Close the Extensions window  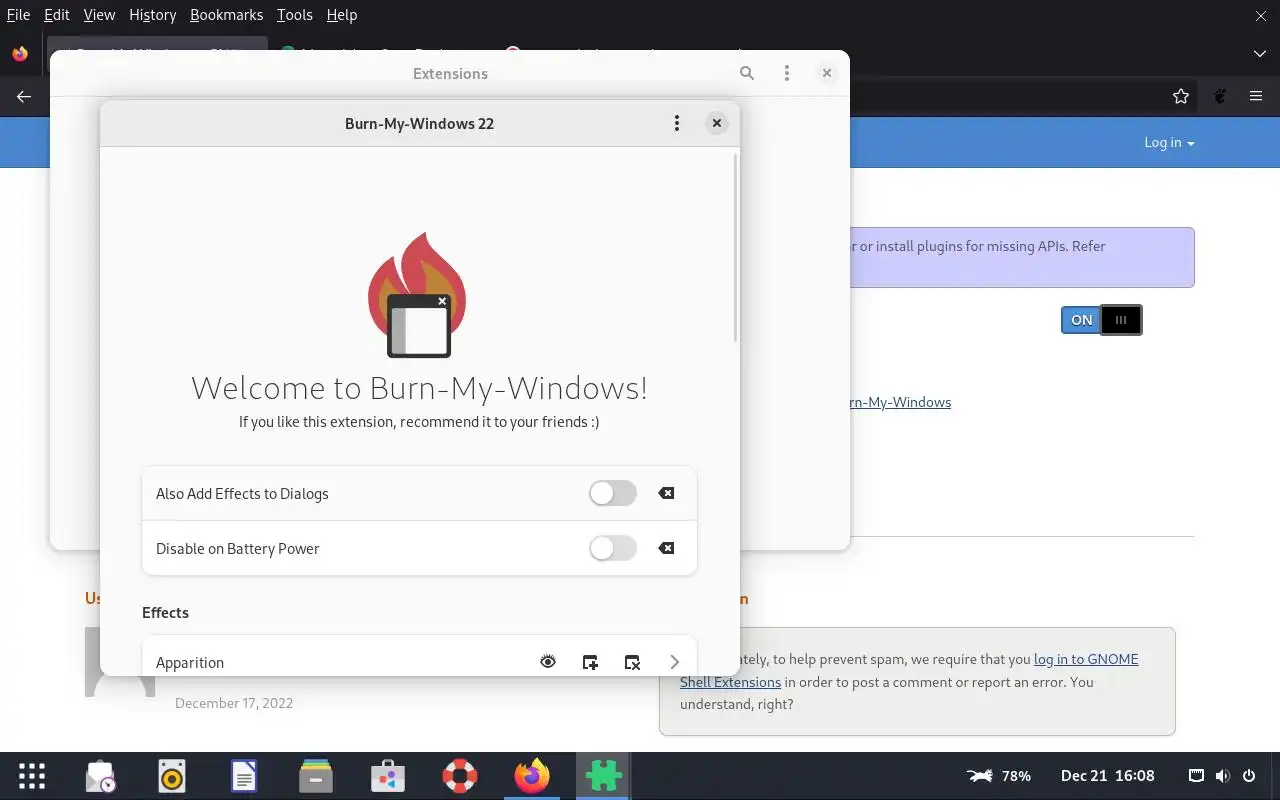click(x=827, y=73)
